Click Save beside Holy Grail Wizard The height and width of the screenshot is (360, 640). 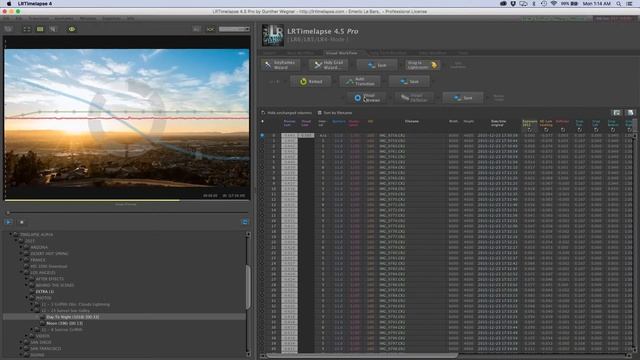[x=377, y=65]
